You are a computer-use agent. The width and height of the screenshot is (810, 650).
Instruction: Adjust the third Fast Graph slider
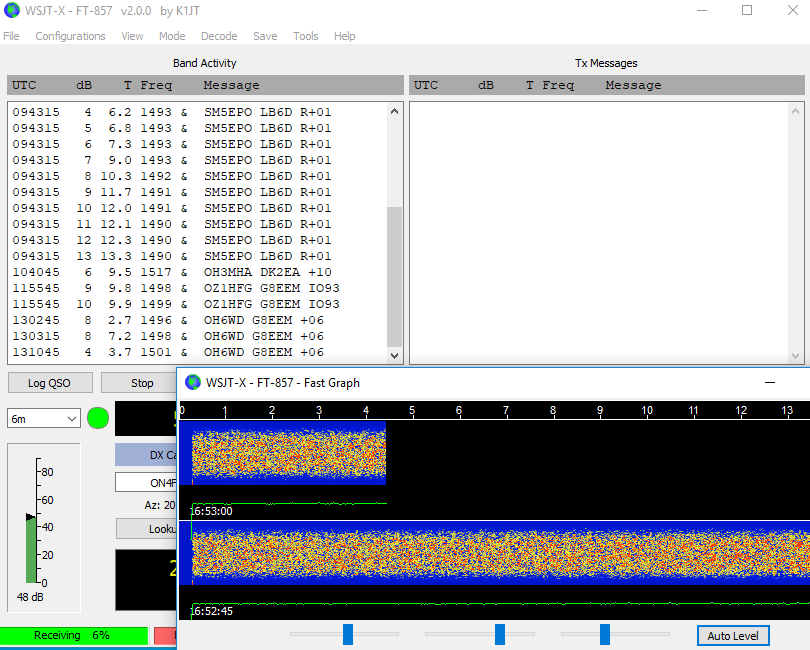point(605,634)
